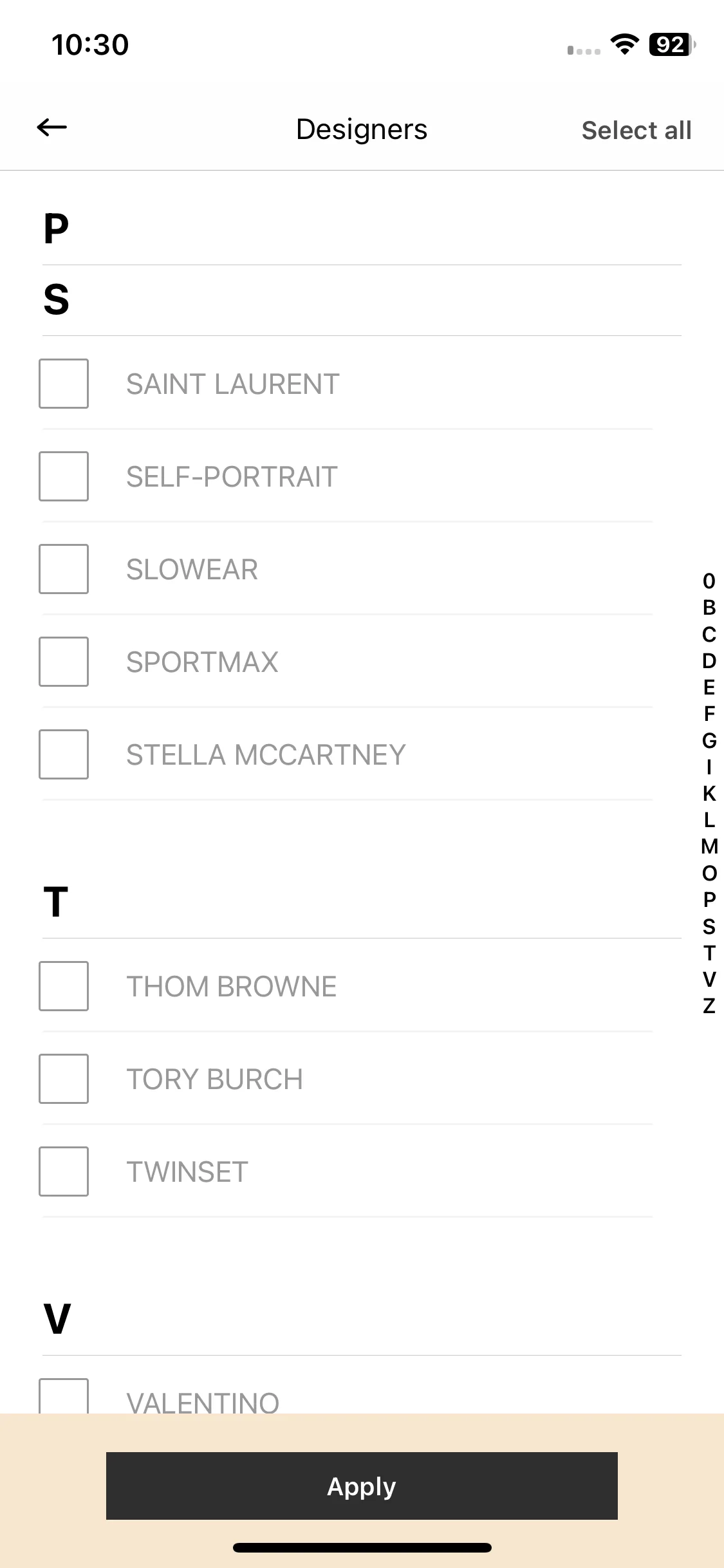Tap the Apply button
Viewport: 724px width, 1568px height.
click(362, 1486)
